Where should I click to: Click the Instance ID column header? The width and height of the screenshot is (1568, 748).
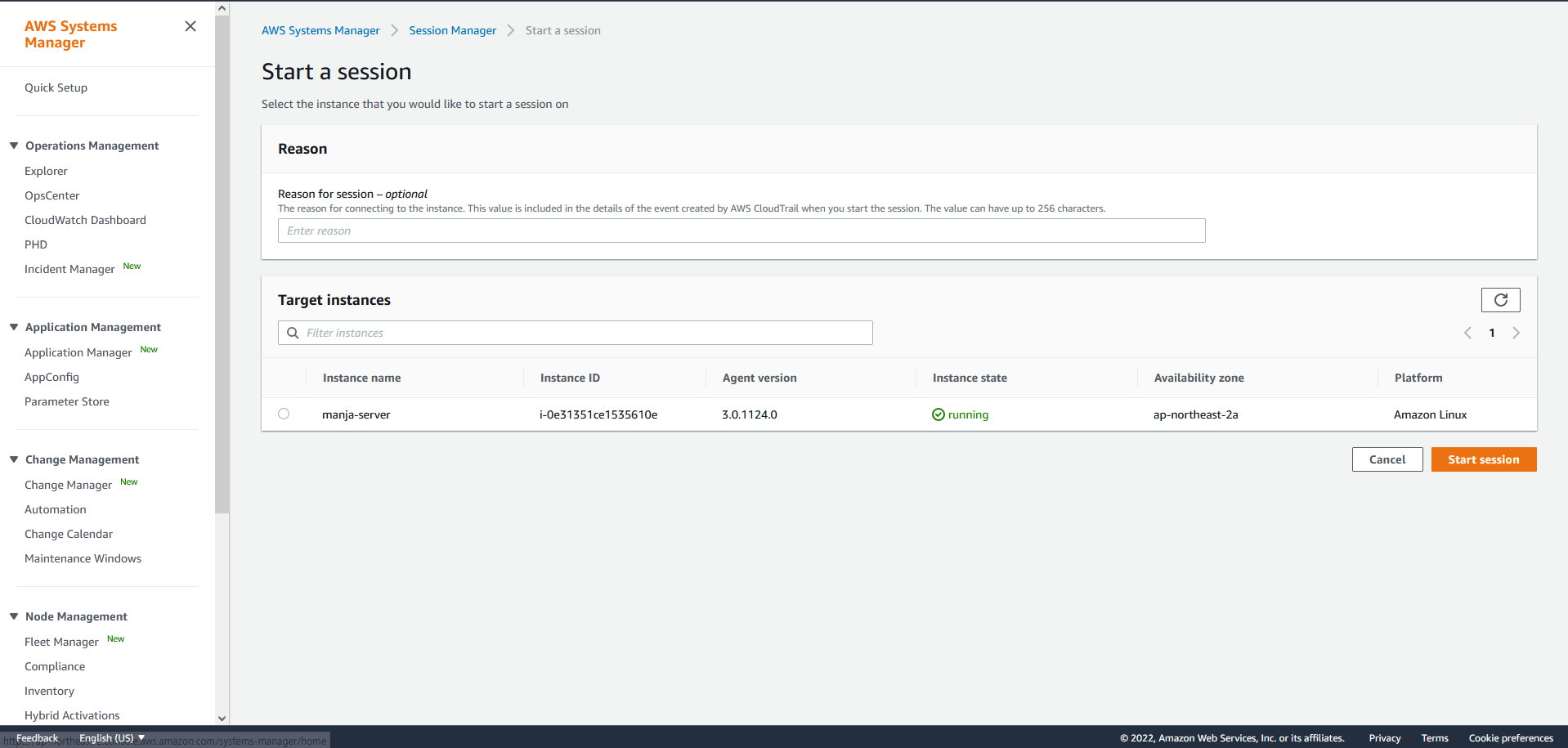570,378
